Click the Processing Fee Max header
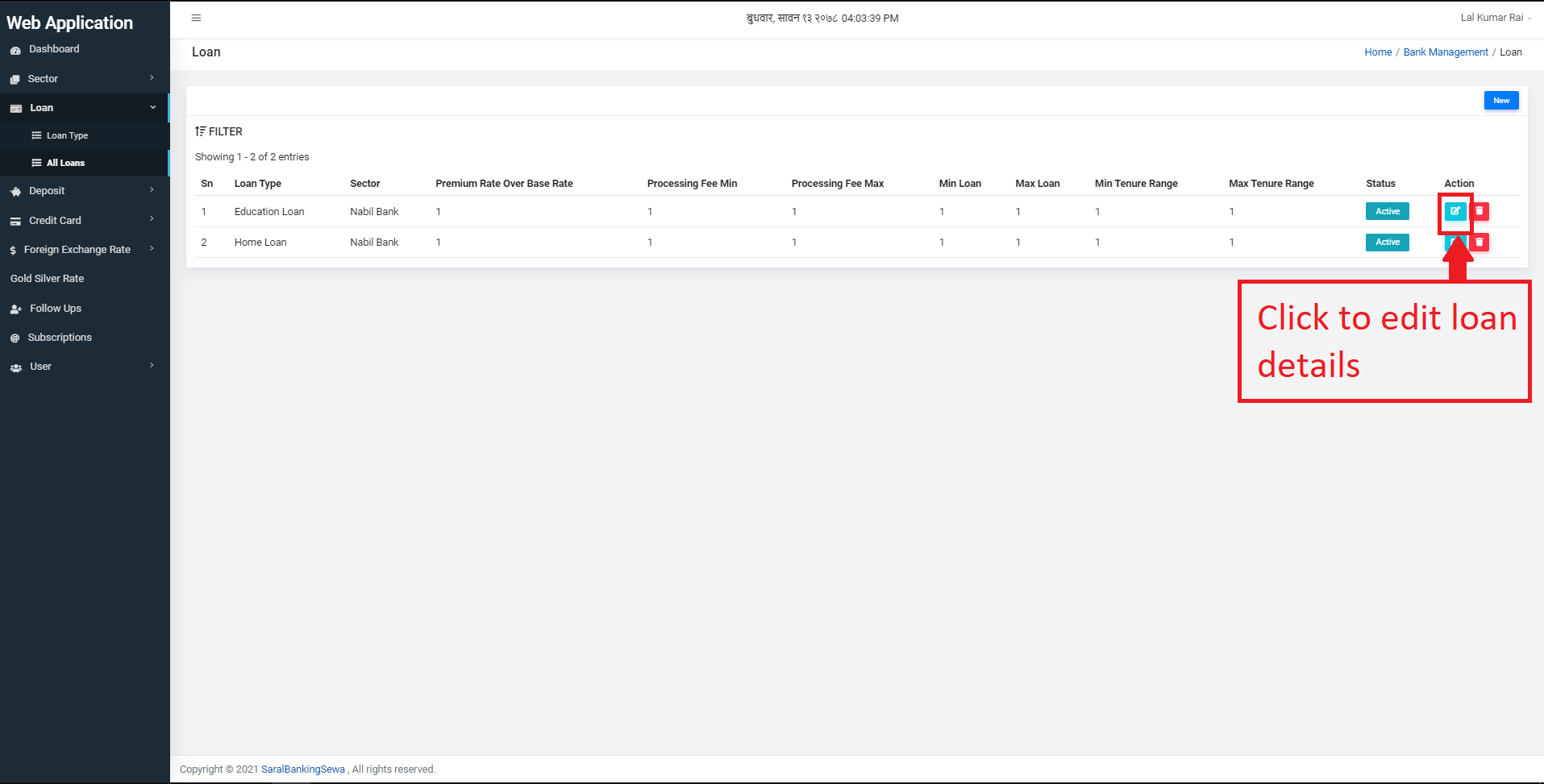 tap(838, 184)
